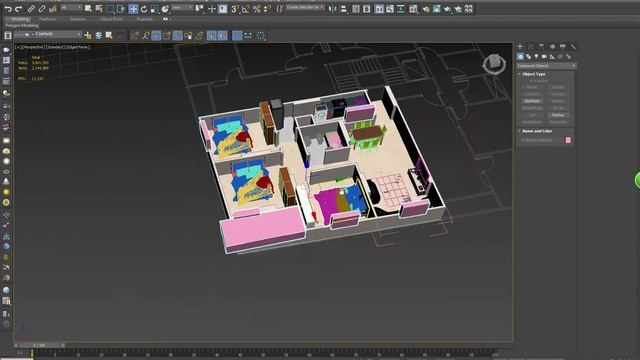Viewport: 640px width, 360px height.
Task: Click the Render Production teapot icon
Action: (447, 9)
